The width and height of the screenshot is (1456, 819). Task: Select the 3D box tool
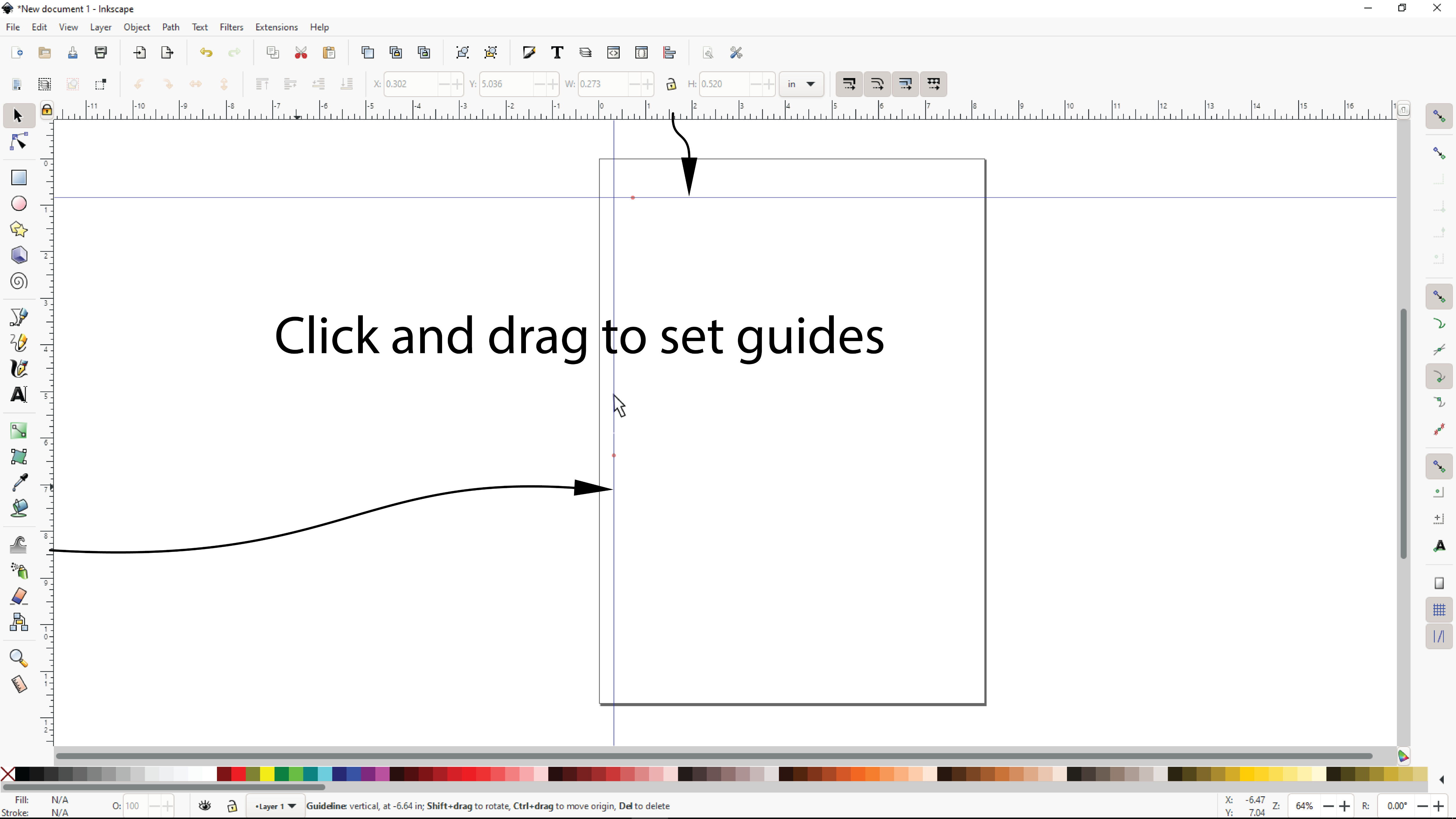(19, 255)
